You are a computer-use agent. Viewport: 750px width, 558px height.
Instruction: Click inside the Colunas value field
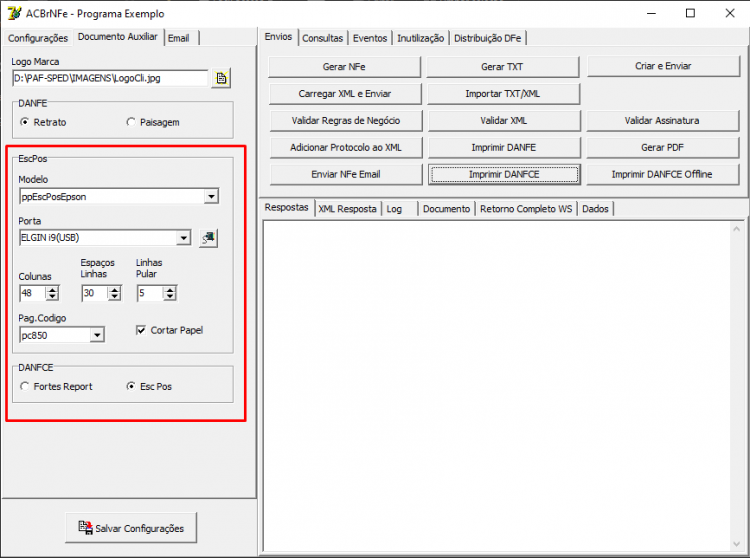coord(33,293)
